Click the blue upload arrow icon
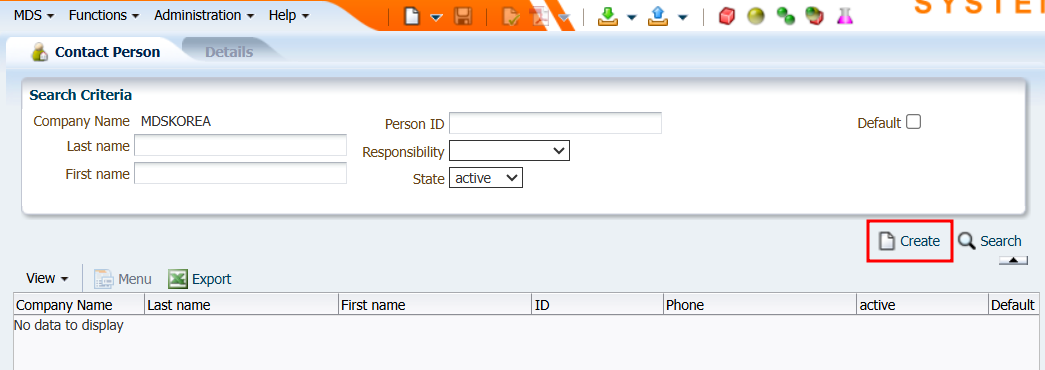1045x370 pixels. 658,16
